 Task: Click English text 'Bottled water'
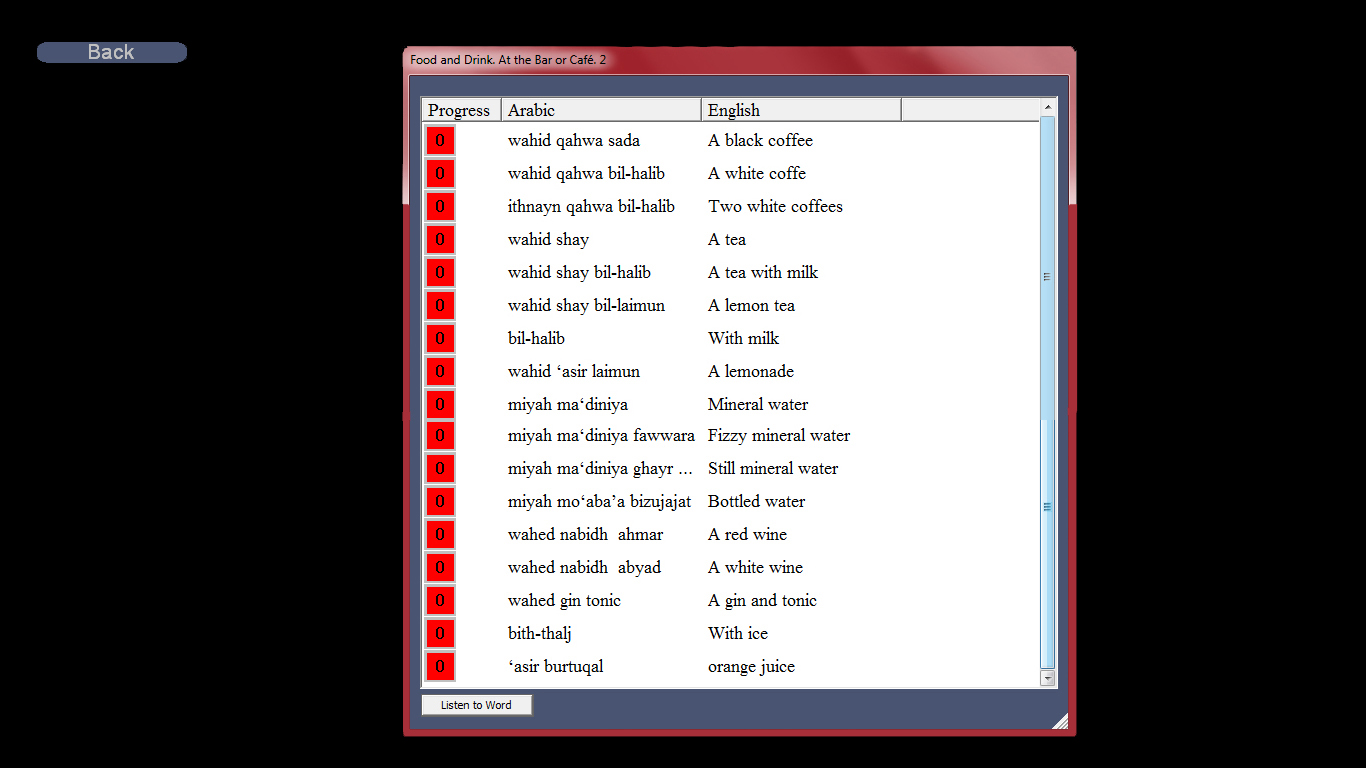pyautogui.click(x=756, y=502)
